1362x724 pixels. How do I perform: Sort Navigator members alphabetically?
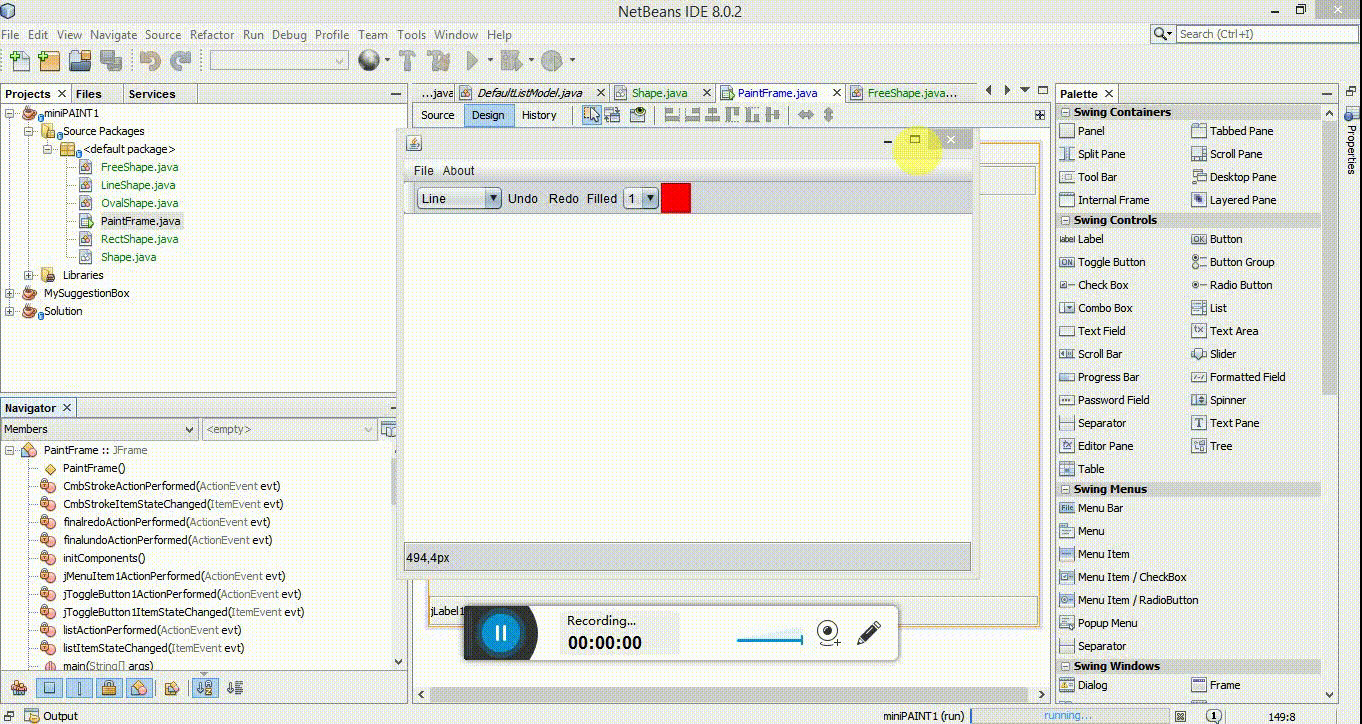tap(204, 688)
